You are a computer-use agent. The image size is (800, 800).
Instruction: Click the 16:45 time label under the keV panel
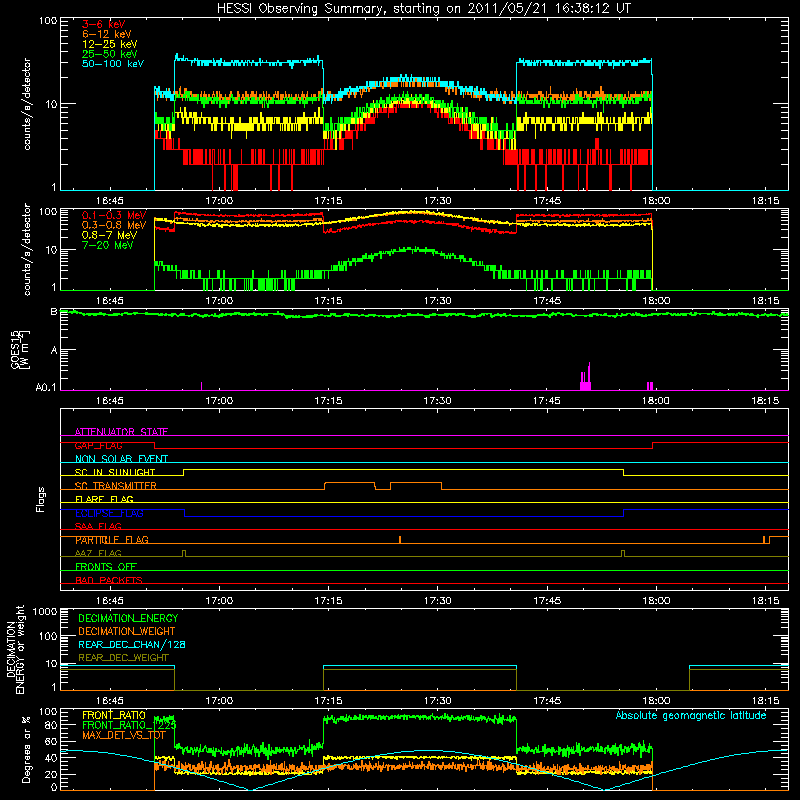click(110, 201)
